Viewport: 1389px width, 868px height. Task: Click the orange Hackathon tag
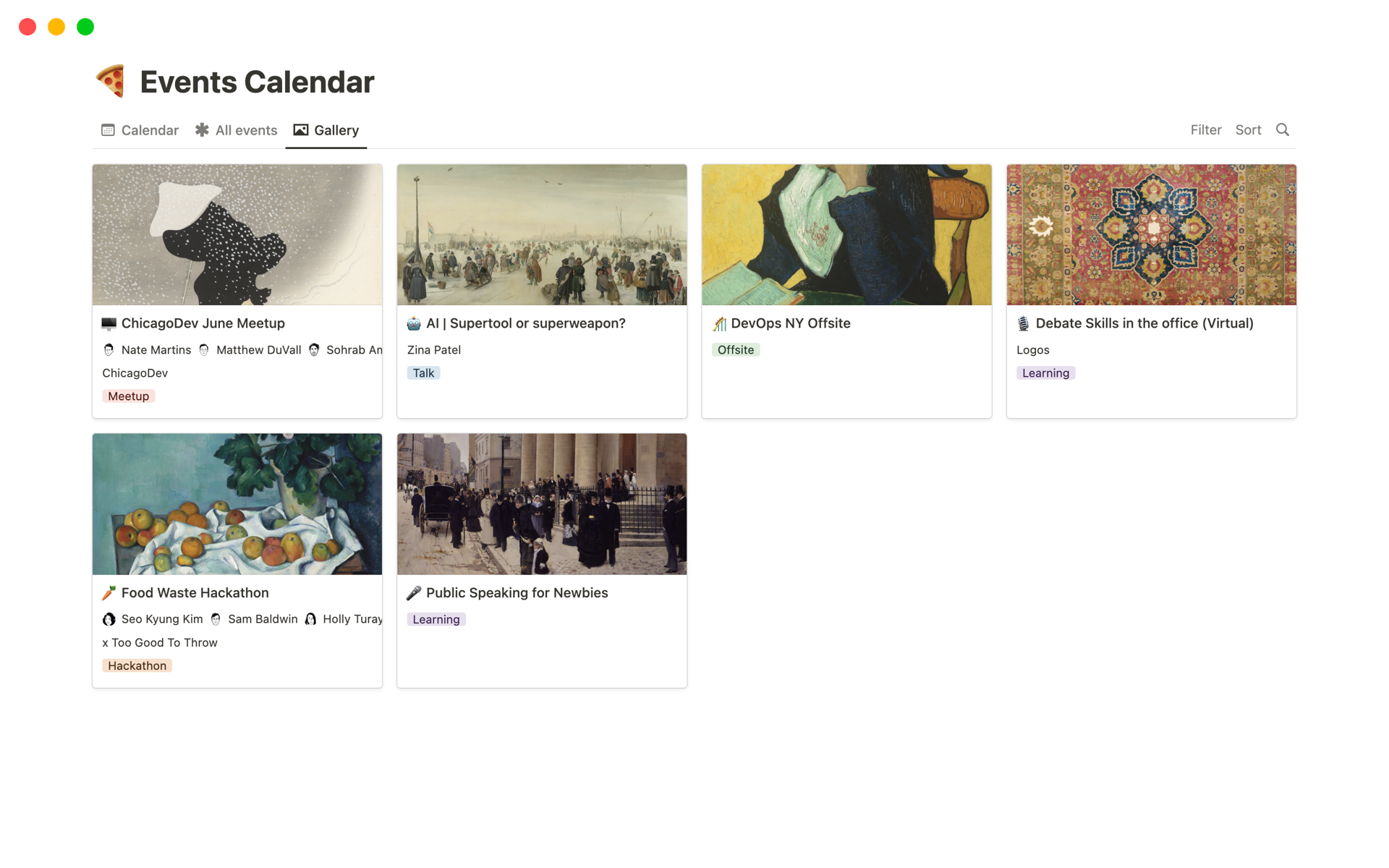pyautogui.click(x=137, y=666)
